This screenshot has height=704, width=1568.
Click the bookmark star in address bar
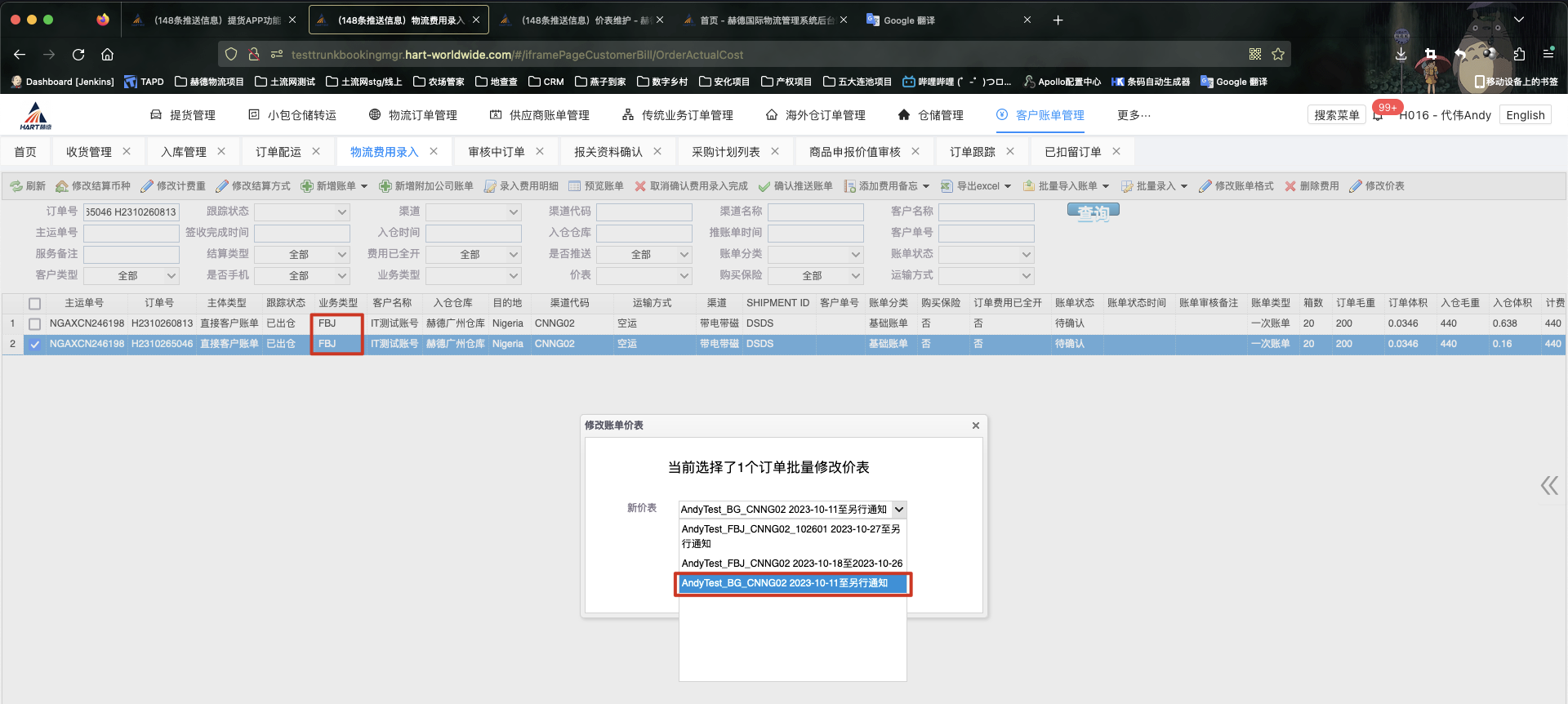pos(1278,55)
